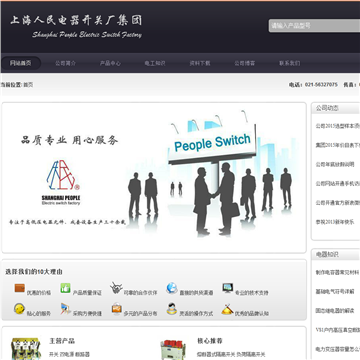Open the 公司简介 navigation item
The height and width of the screenshot is (360, 360).
(65, 63)
